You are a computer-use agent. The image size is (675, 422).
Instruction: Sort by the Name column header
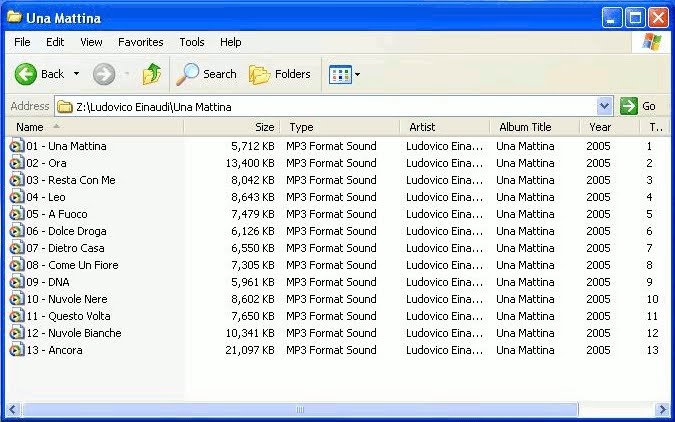click(x=95, y=127)
